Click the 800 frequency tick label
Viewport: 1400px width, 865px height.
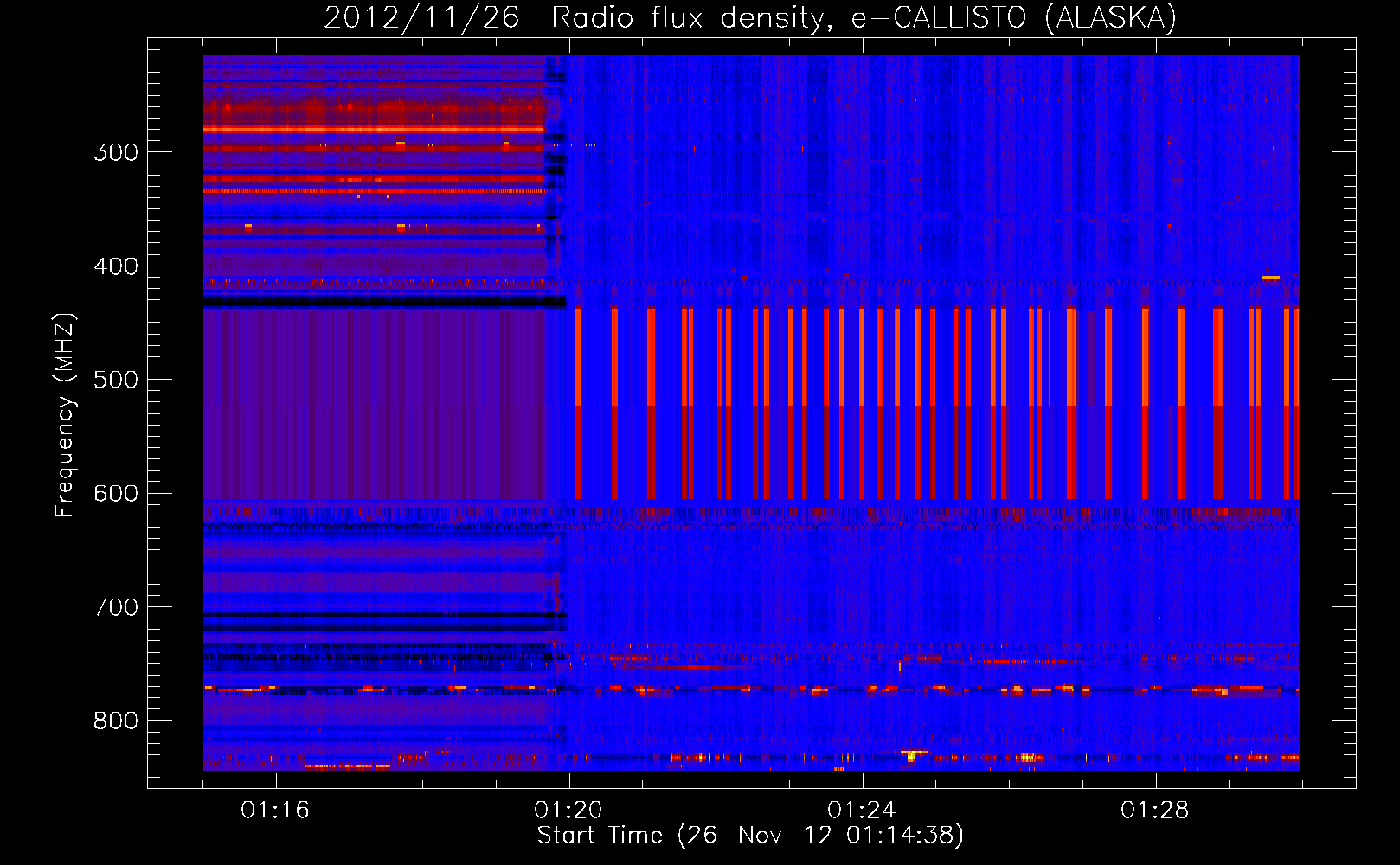[x=116, y=721]
